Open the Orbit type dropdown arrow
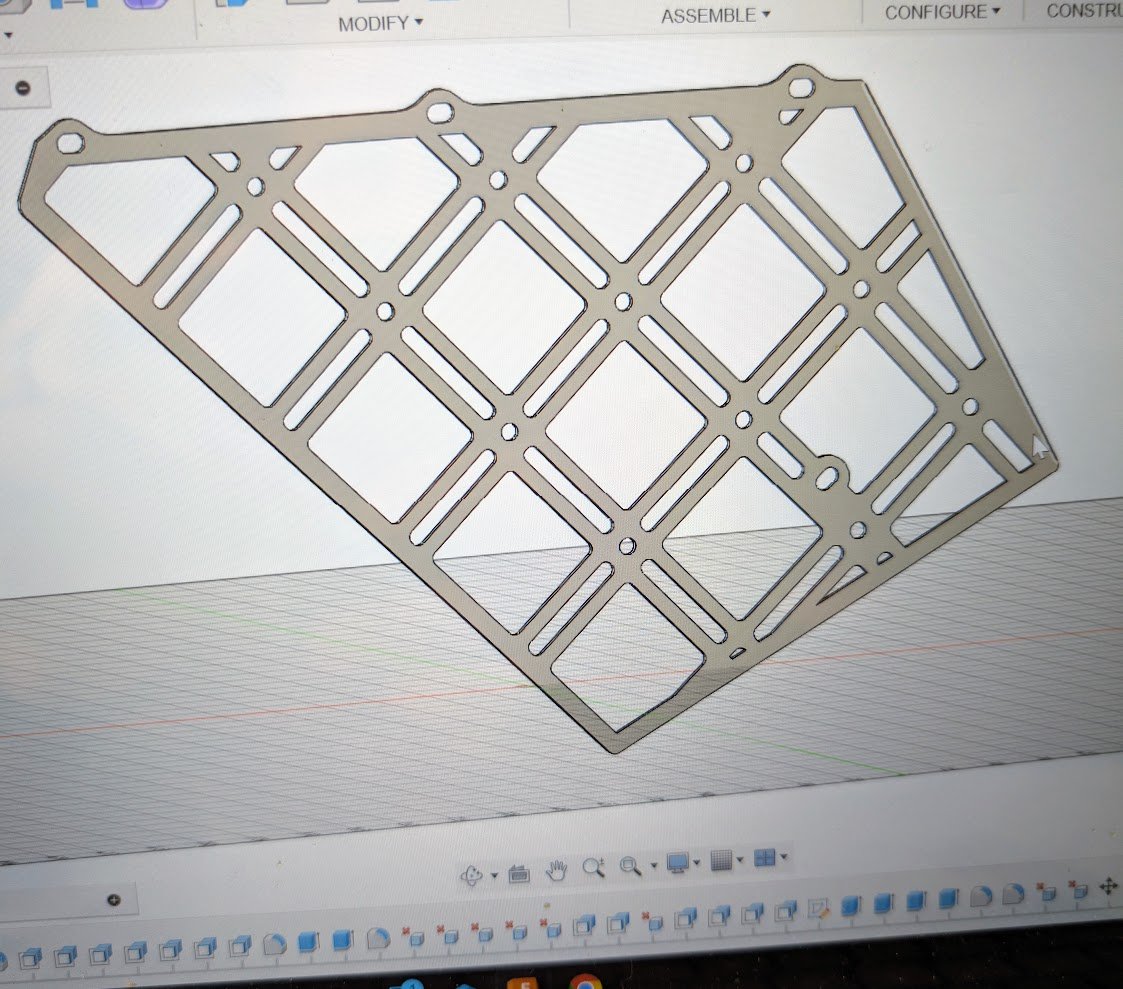Image resolution: width=1123 pixels, height=989 pixels. click(x=494, y=875)
